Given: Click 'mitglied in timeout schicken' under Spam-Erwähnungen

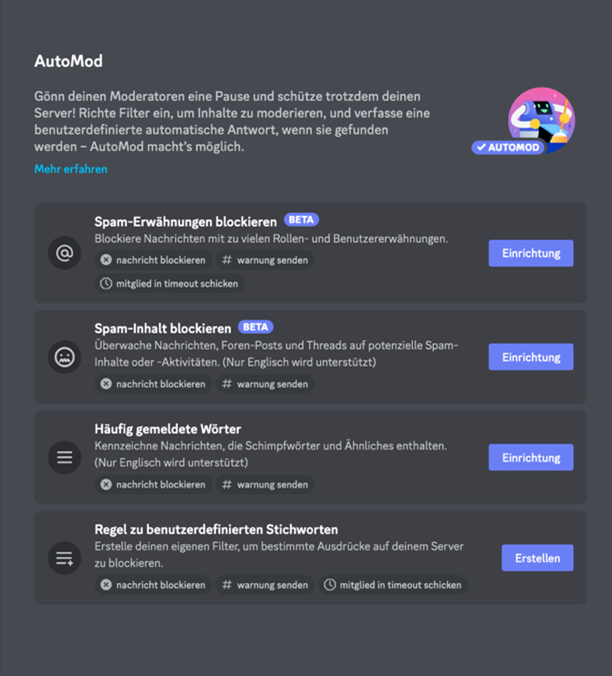Looking at the screenshot, I should click(x=169, y=284).
